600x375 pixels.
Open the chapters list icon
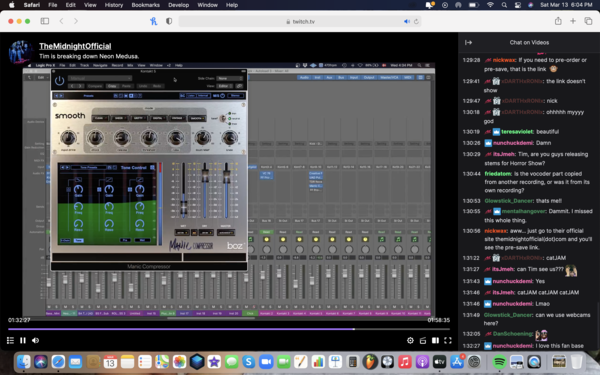coord(10,340)
